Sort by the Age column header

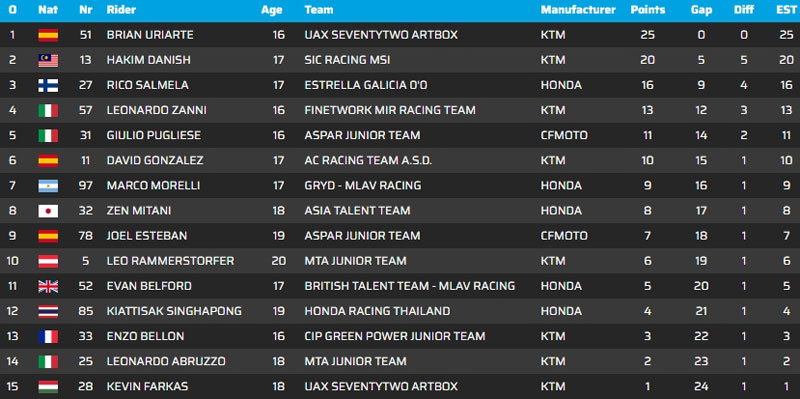[271, 10]
